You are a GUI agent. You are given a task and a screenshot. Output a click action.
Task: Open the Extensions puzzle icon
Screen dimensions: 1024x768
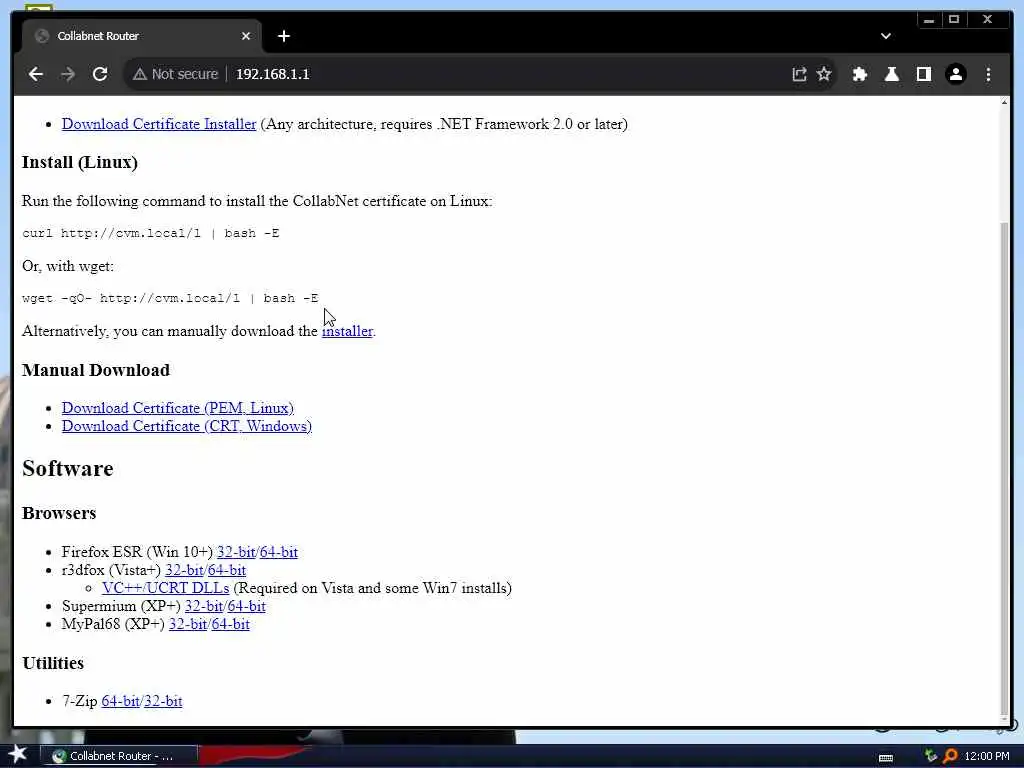(x=859, y=74)
